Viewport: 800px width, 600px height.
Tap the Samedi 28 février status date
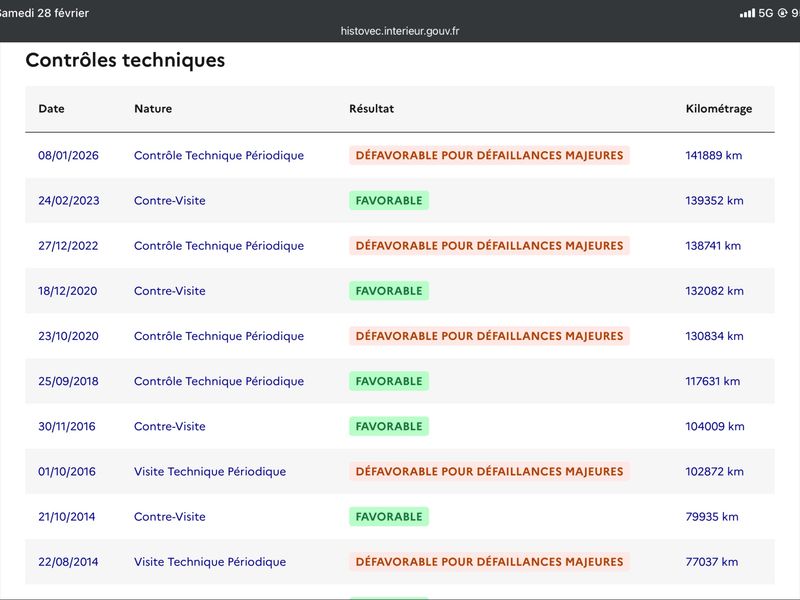click(x=45, y=13)
